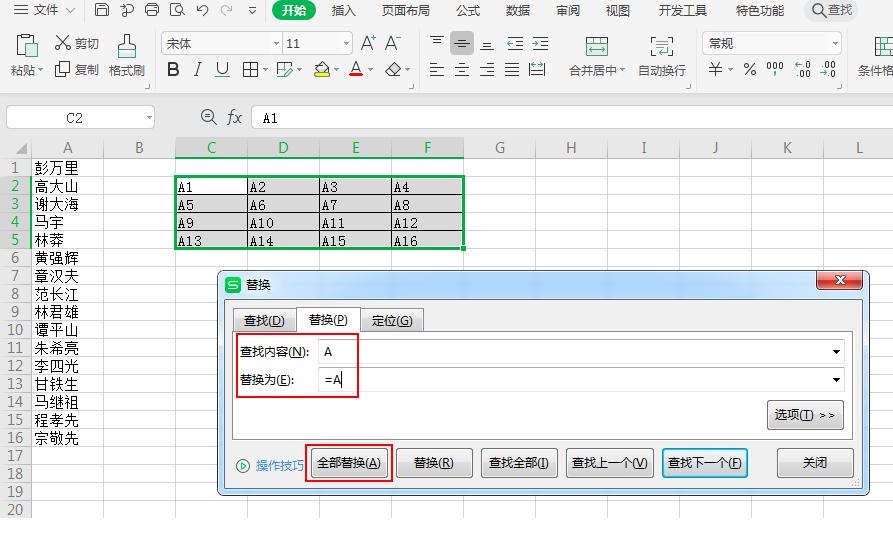
Task: Click the Increase Font Size icon
Action: tap(369, 43)
